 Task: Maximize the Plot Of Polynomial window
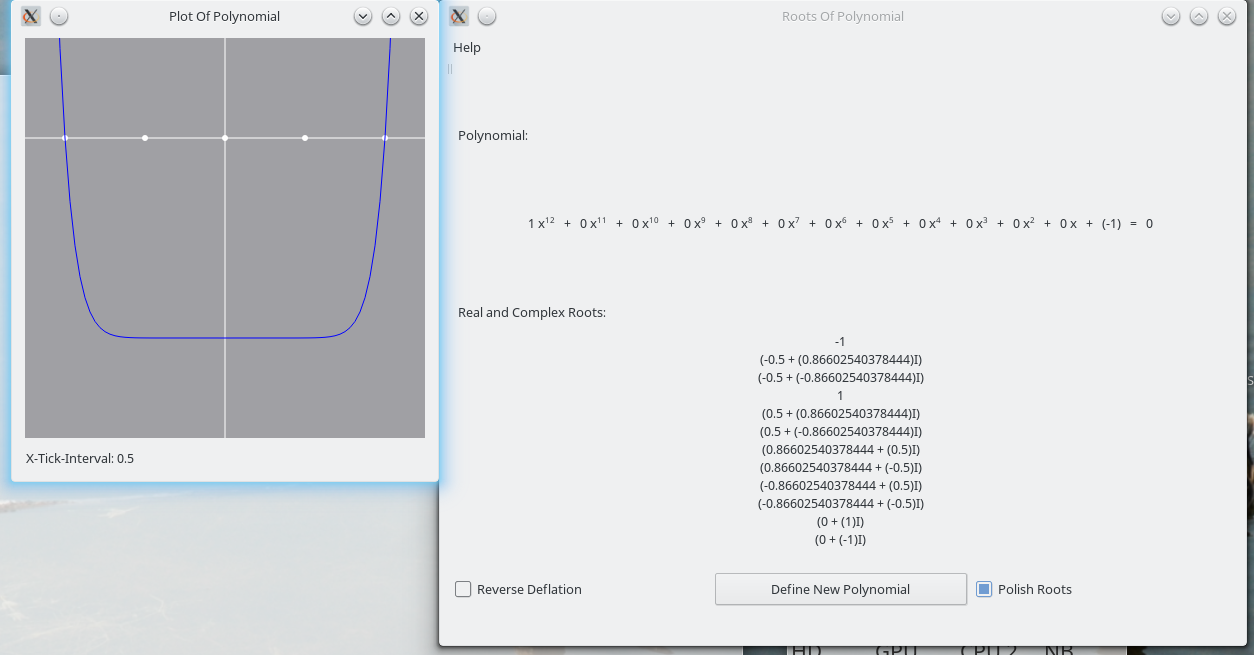tap(391, 16)
